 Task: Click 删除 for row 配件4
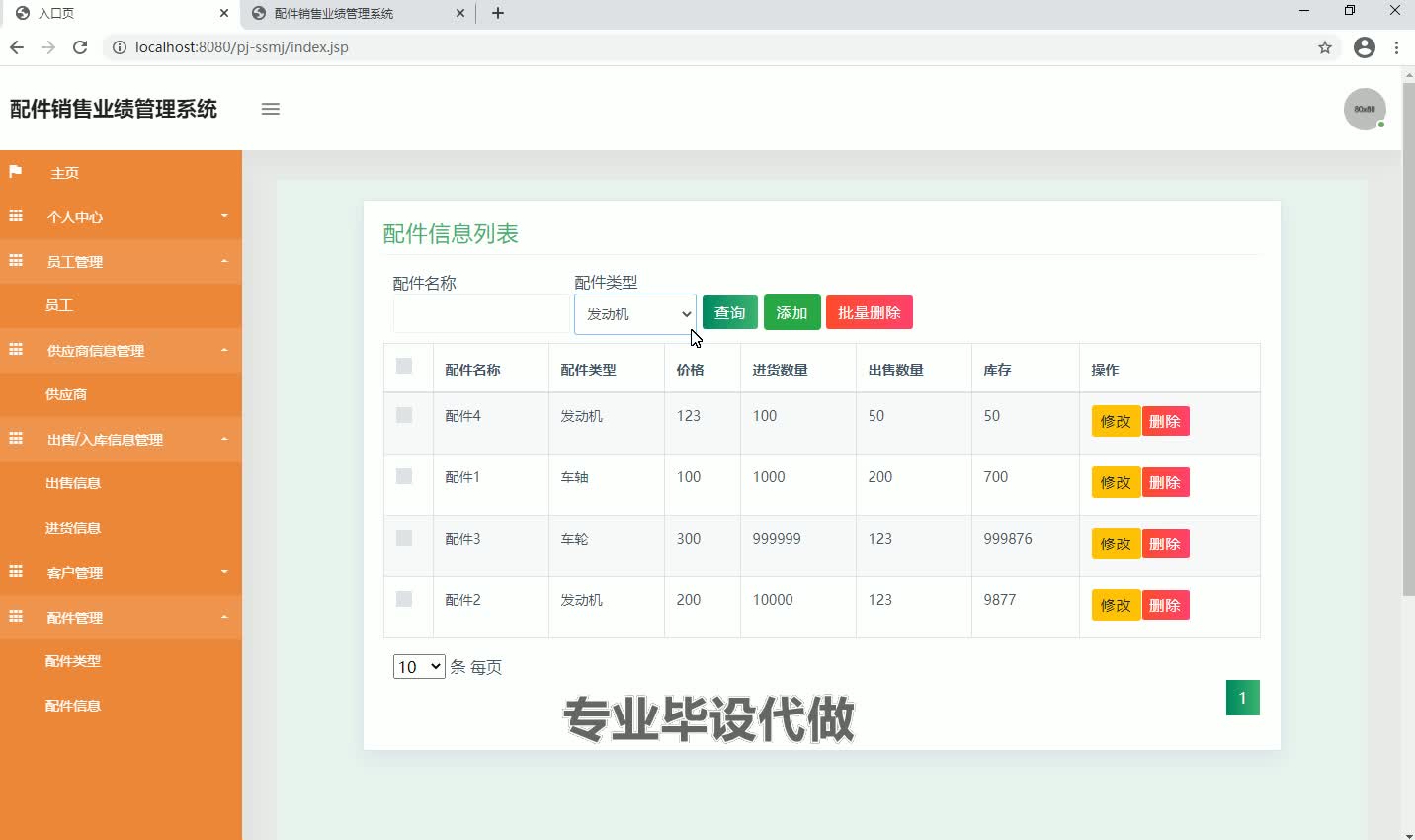point(1165,421)
